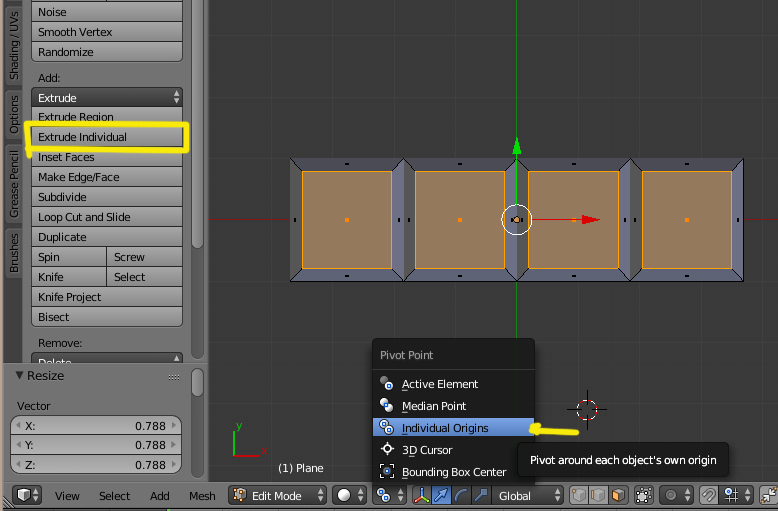The image size is (778, 511).
Task: Switch to edge select mode
Action: 599,495
